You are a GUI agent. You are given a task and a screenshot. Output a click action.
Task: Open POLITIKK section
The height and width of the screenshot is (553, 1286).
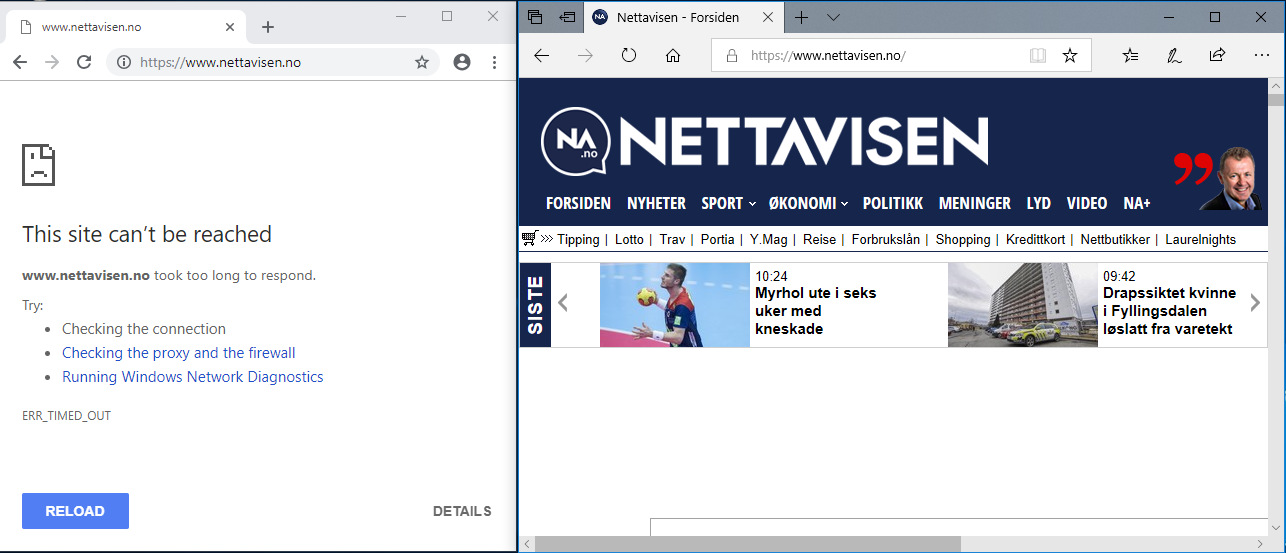tap(893, 203)
